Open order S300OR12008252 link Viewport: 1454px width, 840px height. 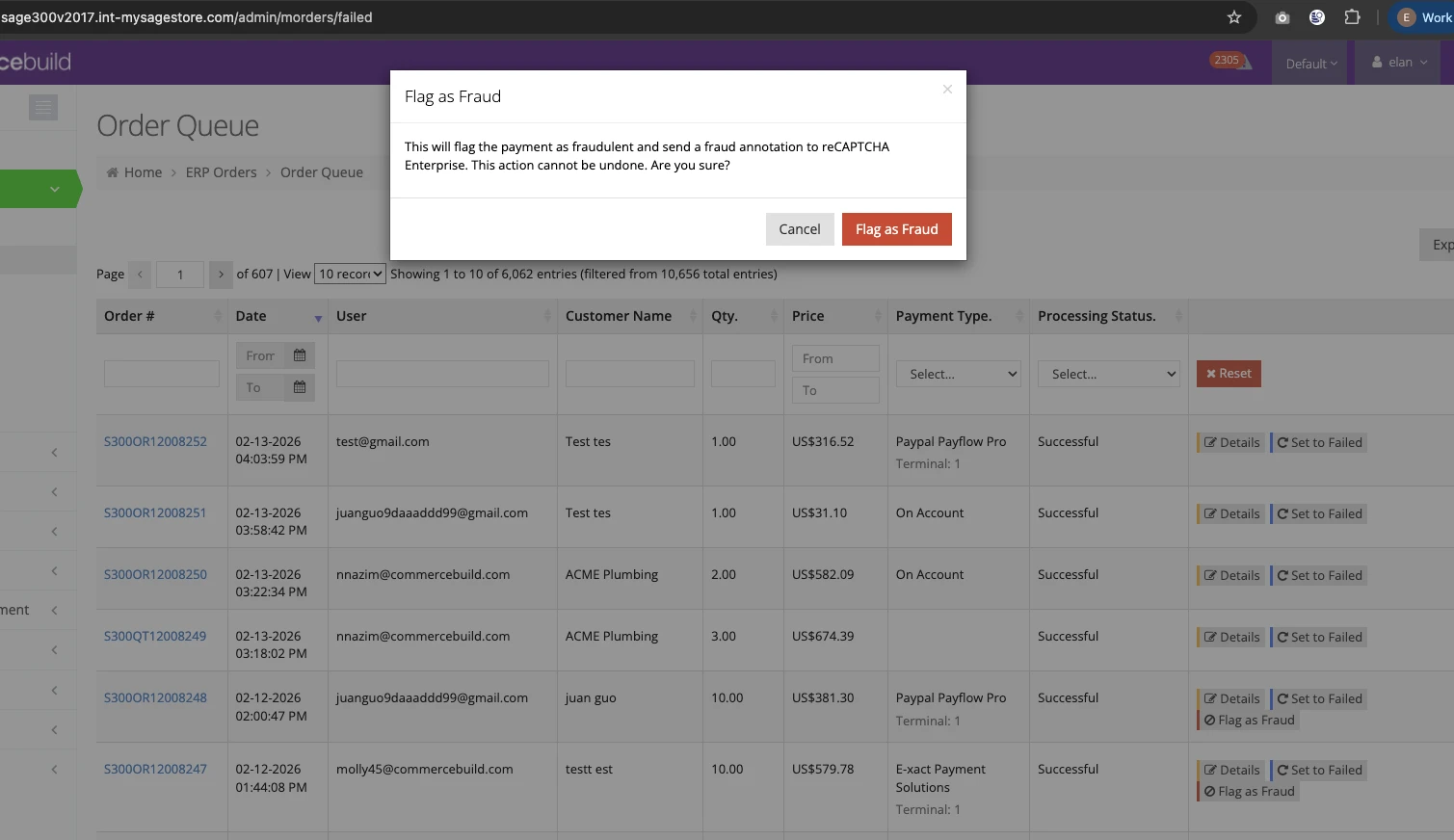click(x=155, y=441)
